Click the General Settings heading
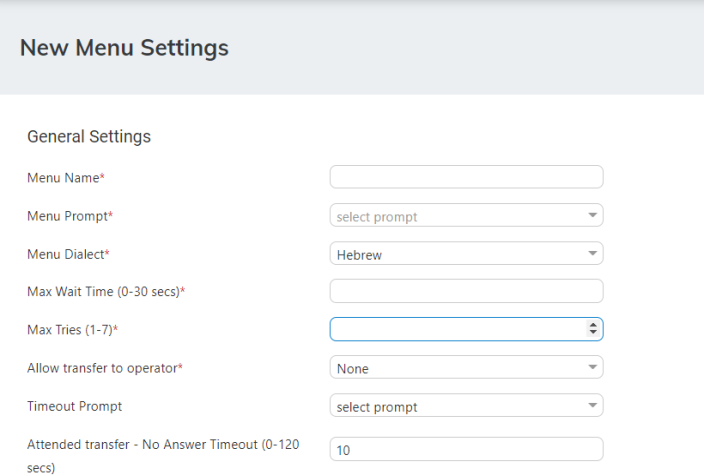This screenshot has width=704, height=475. click(x=89, y=137)
